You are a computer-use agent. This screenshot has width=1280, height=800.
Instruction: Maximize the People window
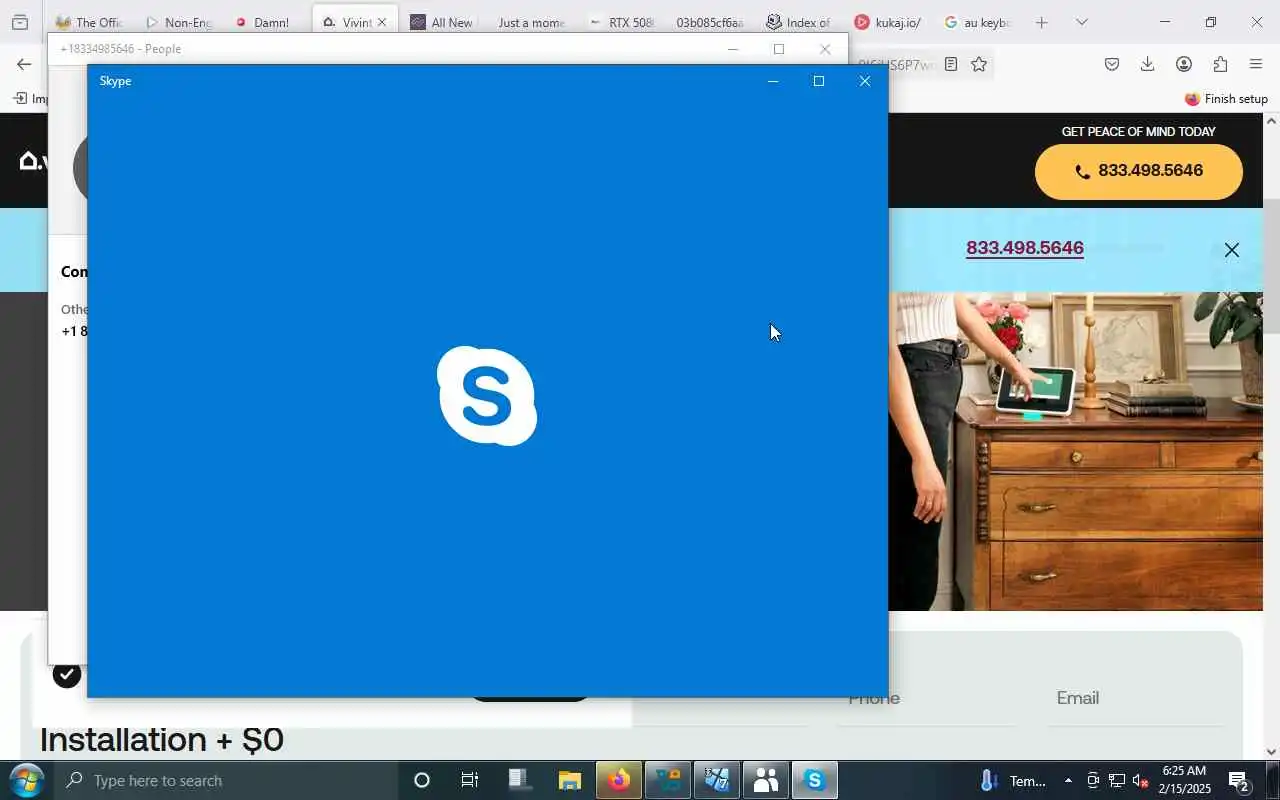779,49
